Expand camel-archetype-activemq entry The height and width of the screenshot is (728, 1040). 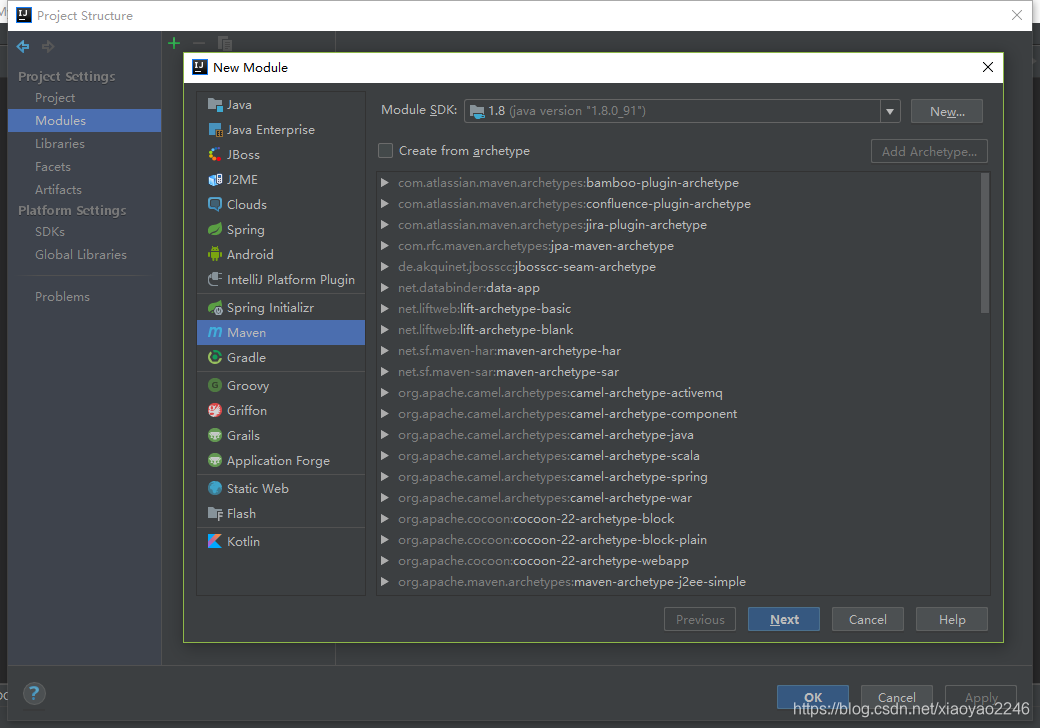pyautogui.click(x=385, y=393)
